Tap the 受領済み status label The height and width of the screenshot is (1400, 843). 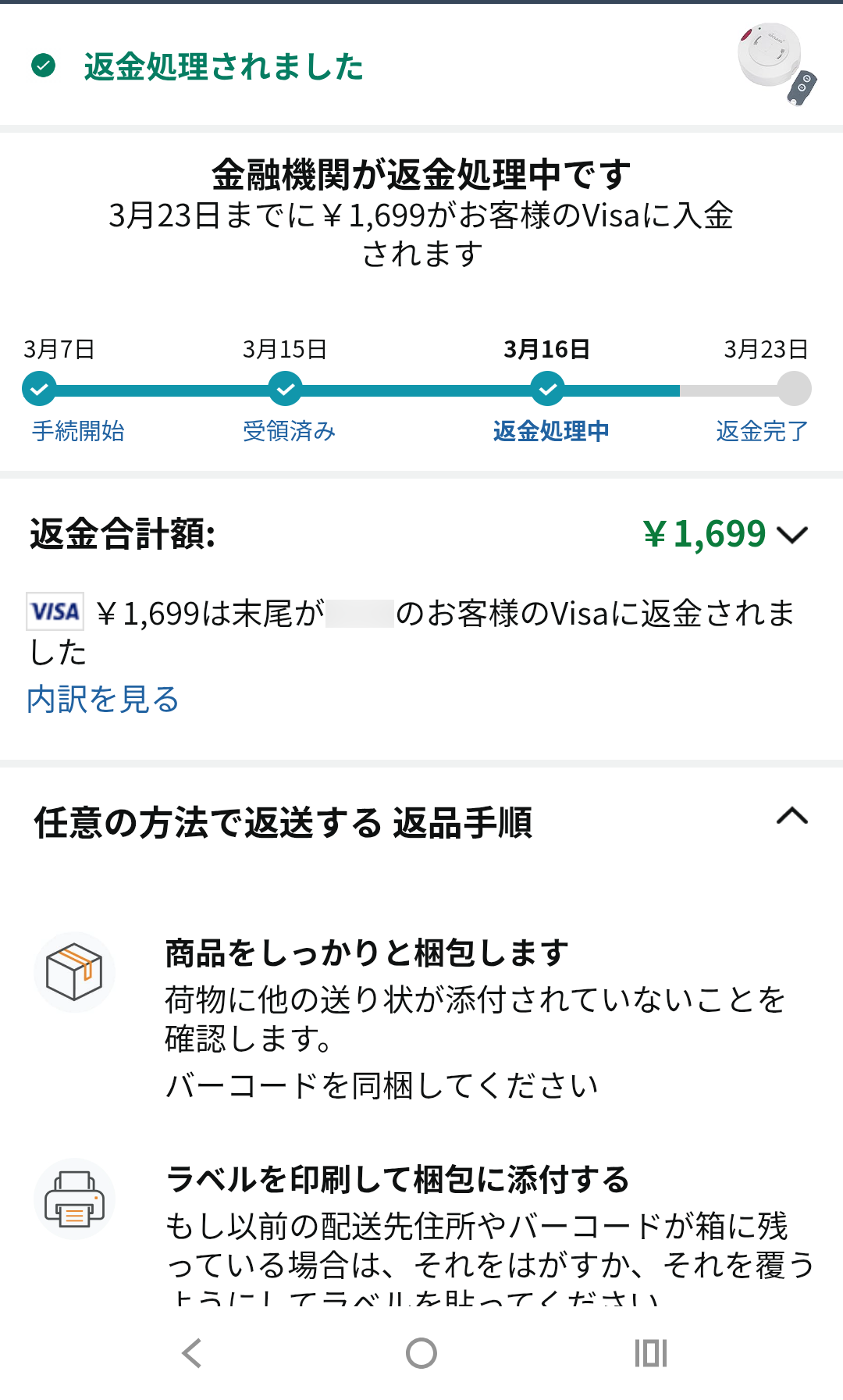(289, 431)
